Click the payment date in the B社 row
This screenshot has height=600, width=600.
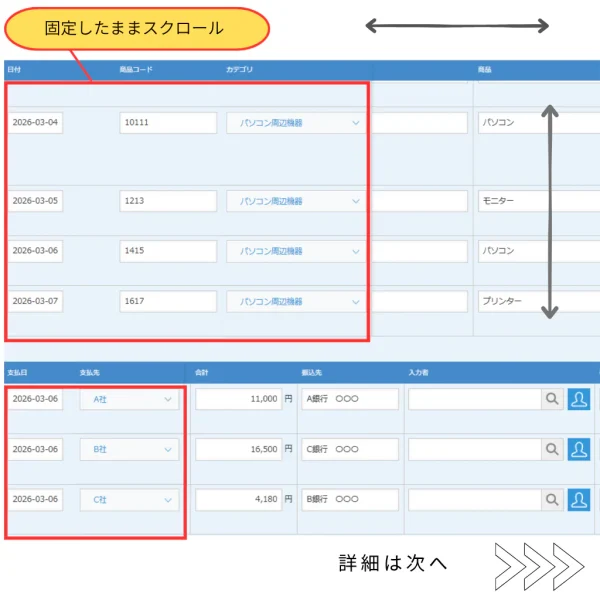tap(35, 449)
